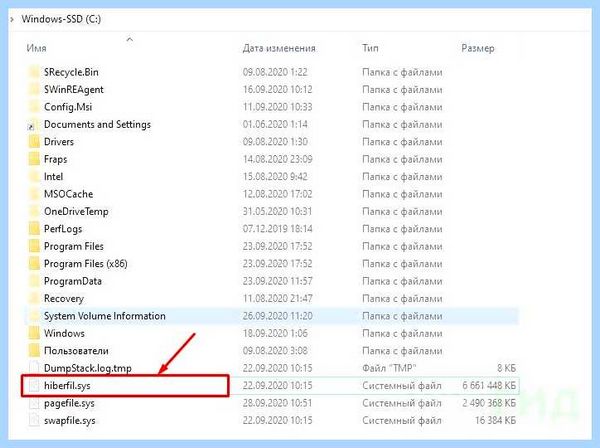Click the date 14.08.2020 23:09
The height and width of the screenshot is (448, 600).
(277, 160)
